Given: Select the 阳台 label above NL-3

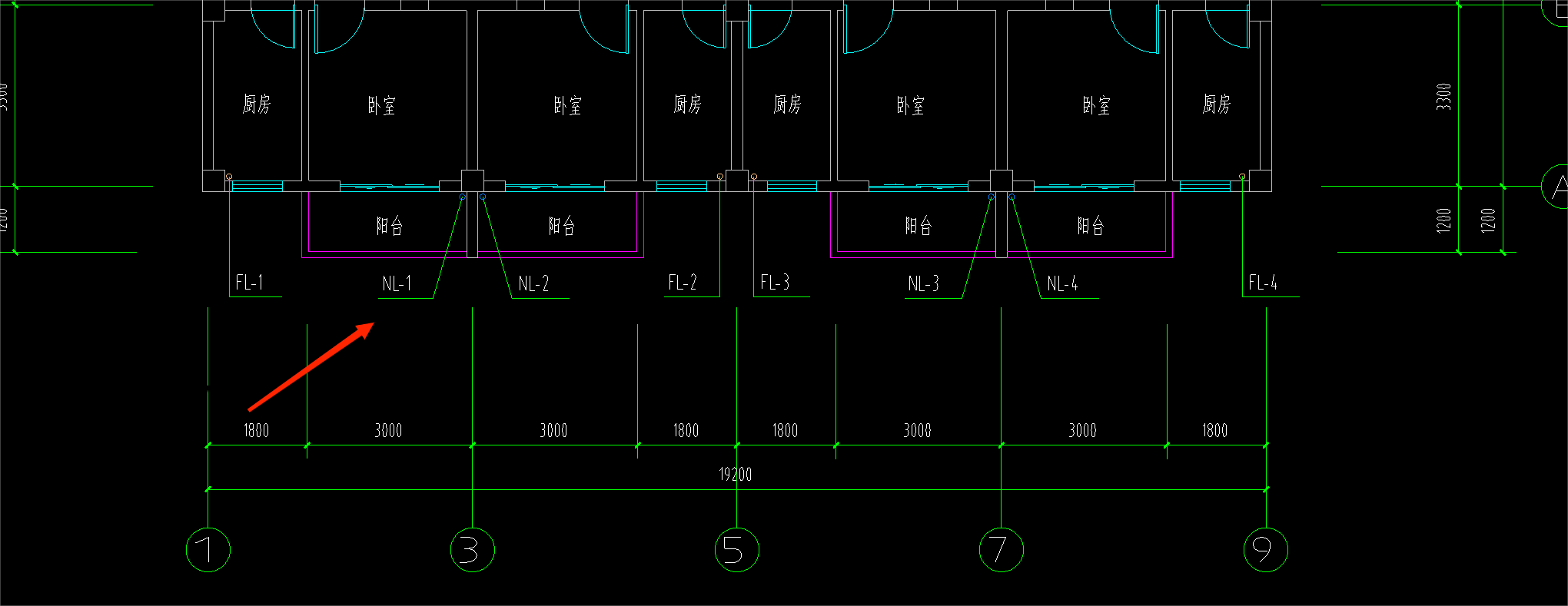Looking at the screenshot, I should (x=919, y=226).
